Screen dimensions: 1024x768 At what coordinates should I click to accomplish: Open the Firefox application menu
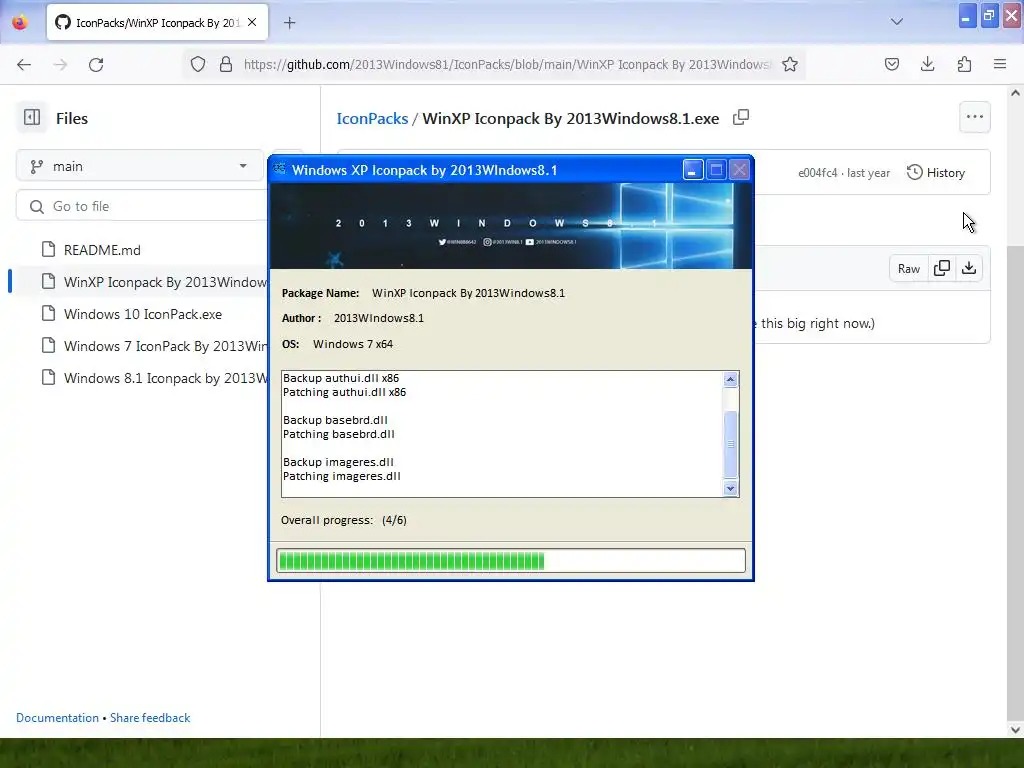1000,64
